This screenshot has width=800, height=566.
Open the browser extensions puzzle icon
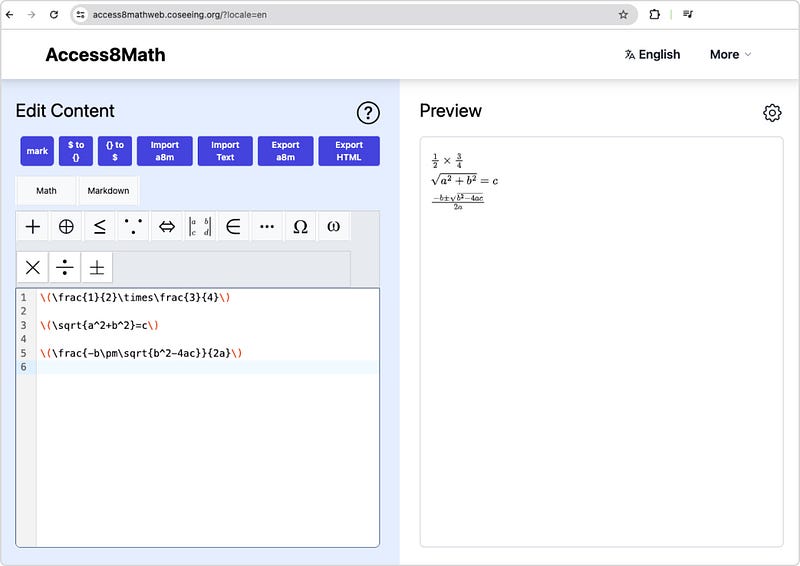[x=654, y=14]
